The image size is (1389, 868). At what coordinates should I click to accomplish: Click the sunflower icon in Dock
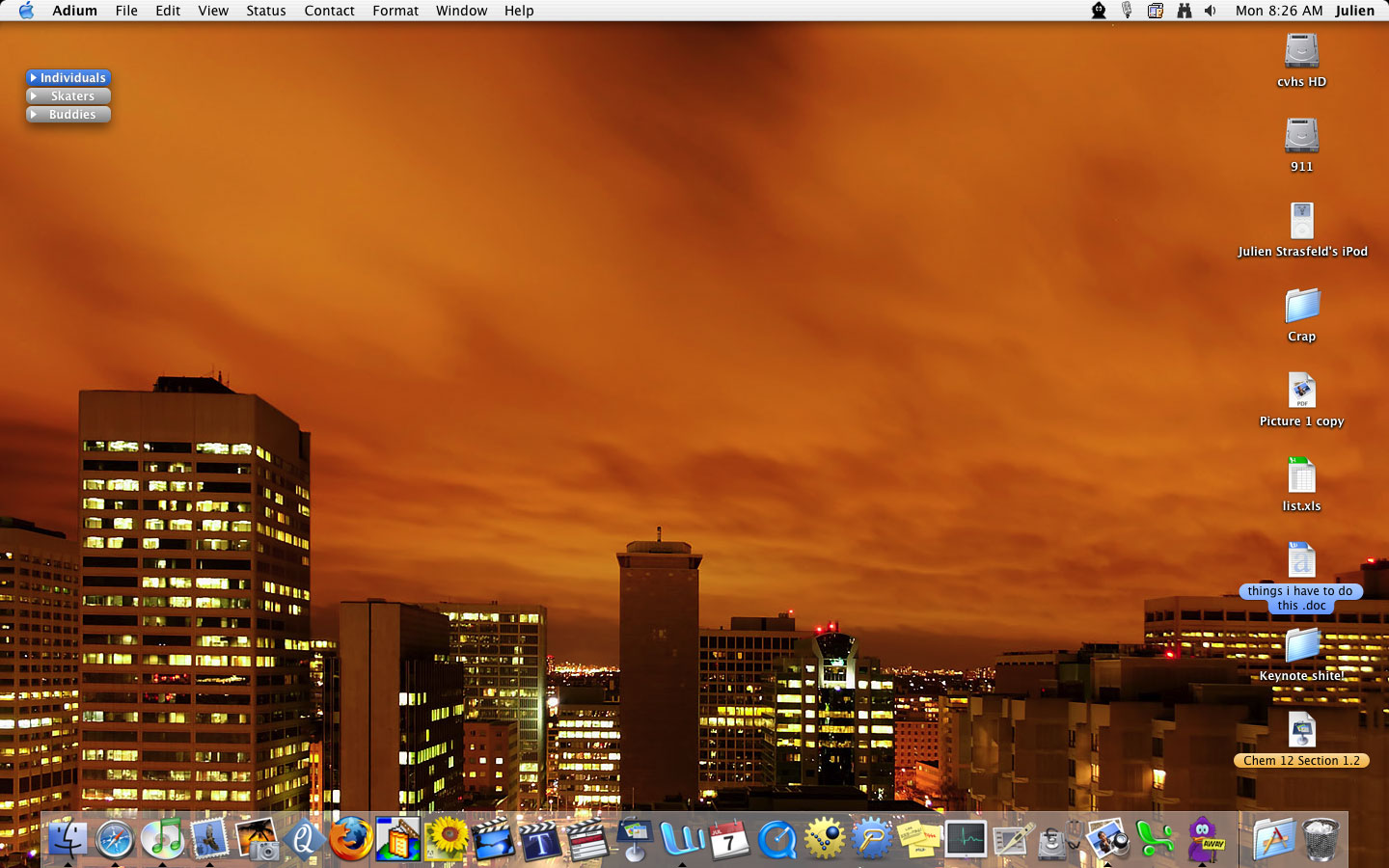coord(446,838)
